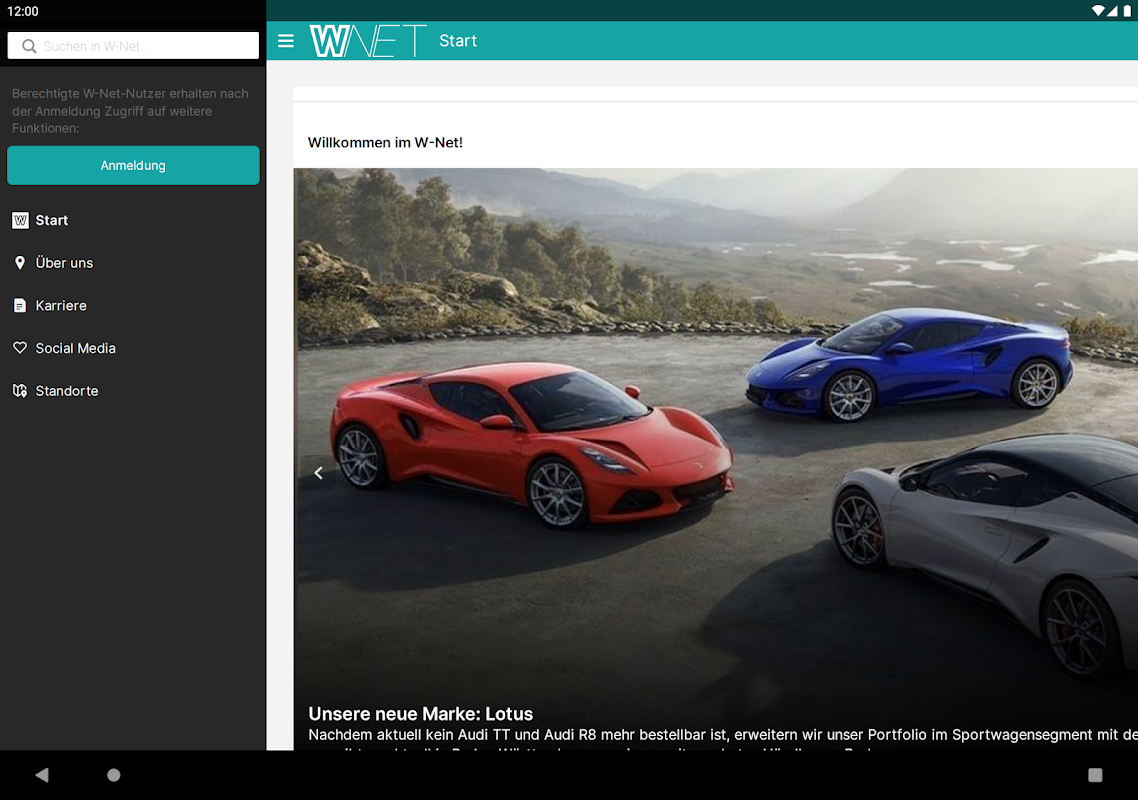Click the Anmeldung button
The width and height of the screenshot is (1138, 800).
[x=133, y=166]
